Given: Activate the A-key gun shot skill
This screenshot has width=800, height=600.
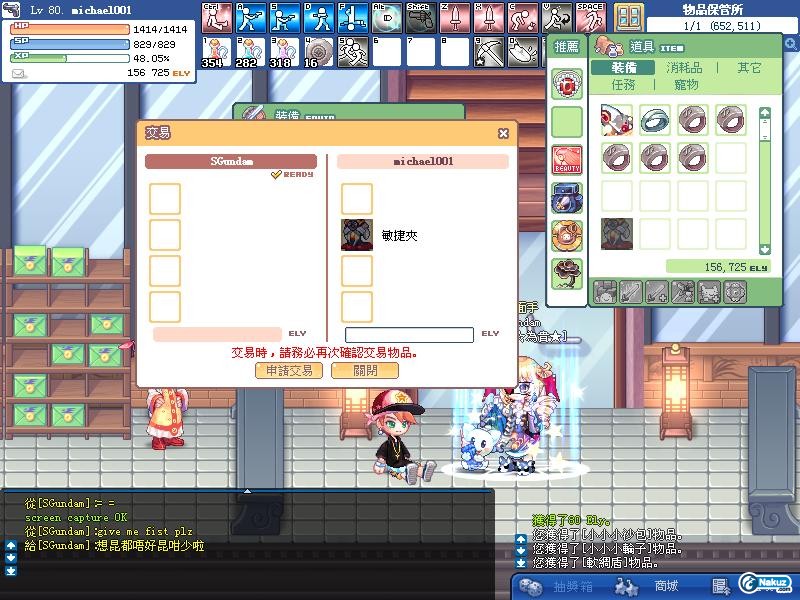Looking at the screenshot, I should coord(251,17).
